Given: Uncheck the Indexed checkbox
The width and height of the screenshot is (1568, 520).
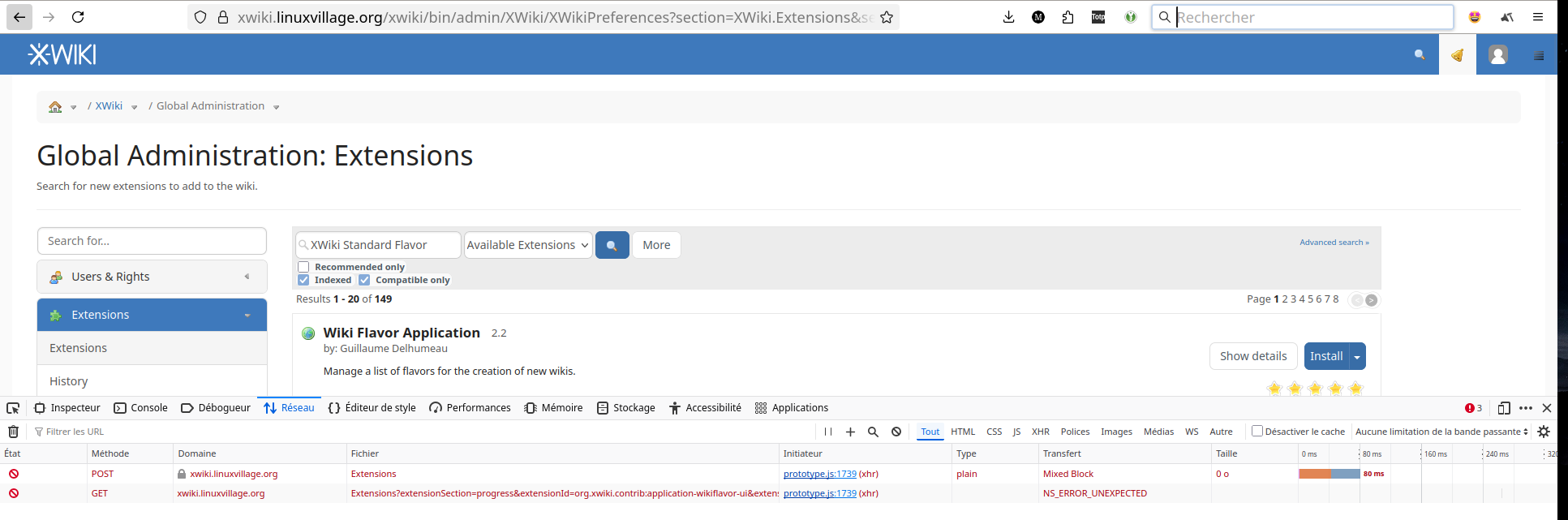Looking at the screenshot, I should (303, 280).
